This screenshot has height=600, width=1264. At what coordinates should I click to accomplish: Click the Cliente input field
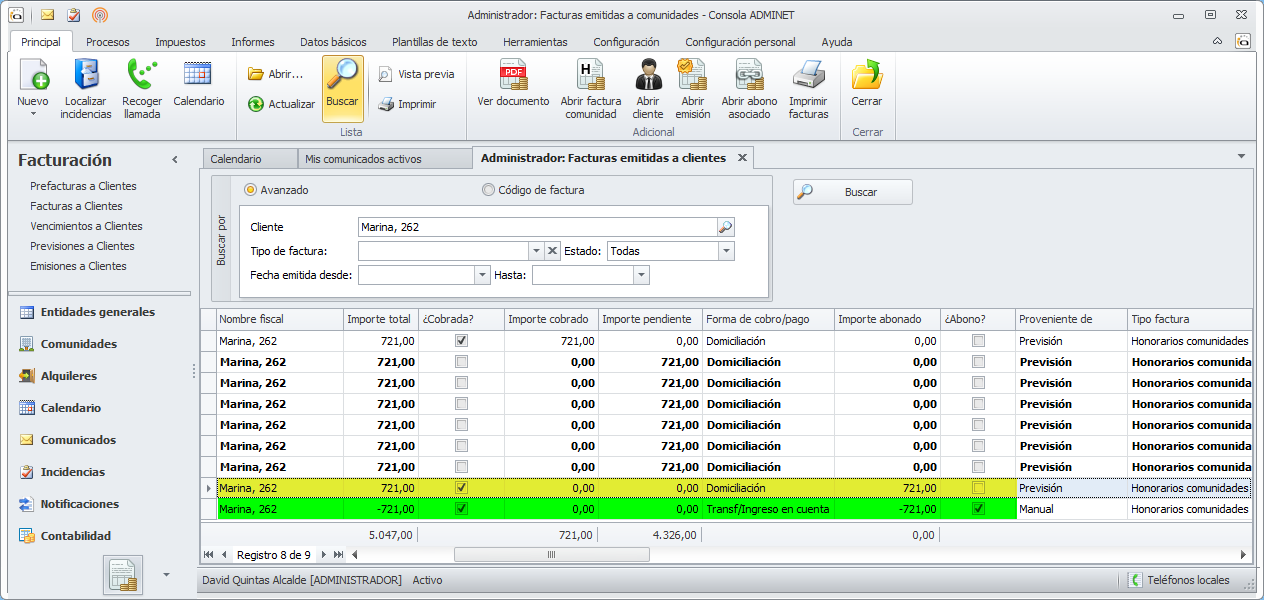537,227
